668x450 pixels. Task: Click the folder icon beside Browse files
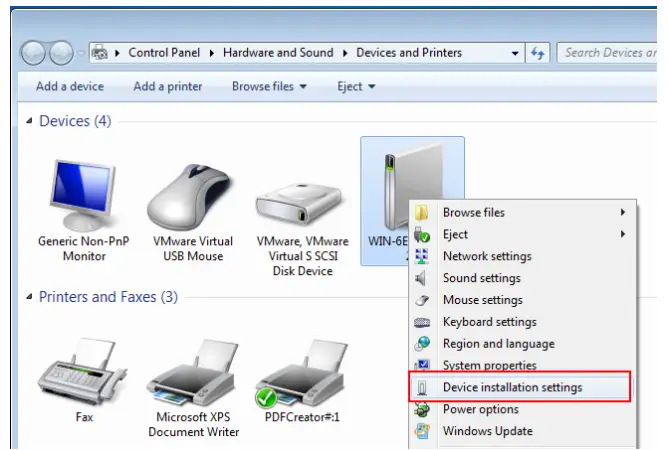[422, 212]
